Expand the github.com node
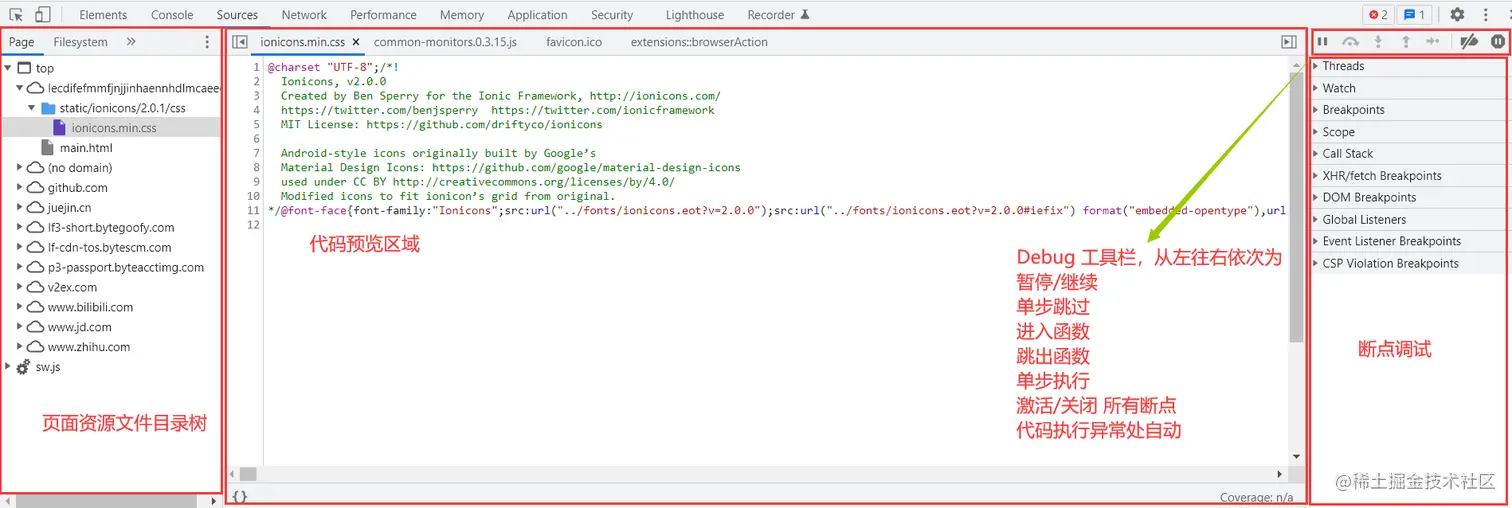This screenshot has height=508, width=1512. [x=20, y=188]
